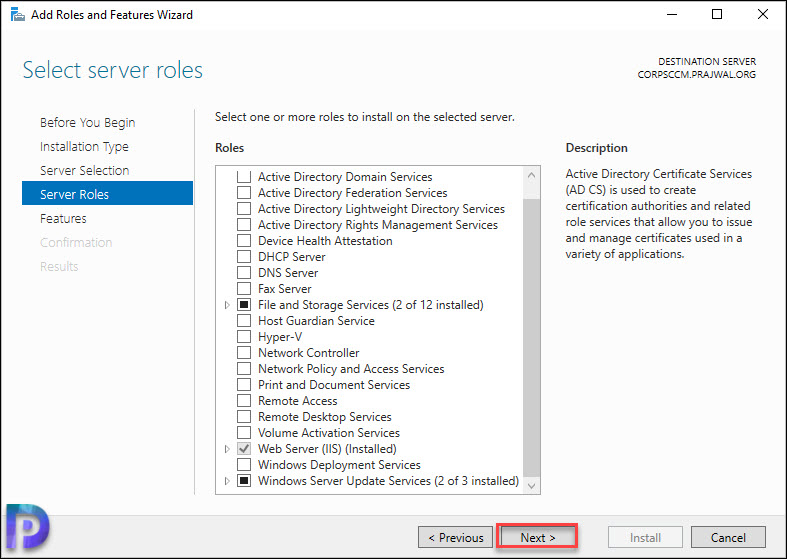The image size is (787, 559).
Task: Tick the Remote Access checkbox
Action: 244,401
